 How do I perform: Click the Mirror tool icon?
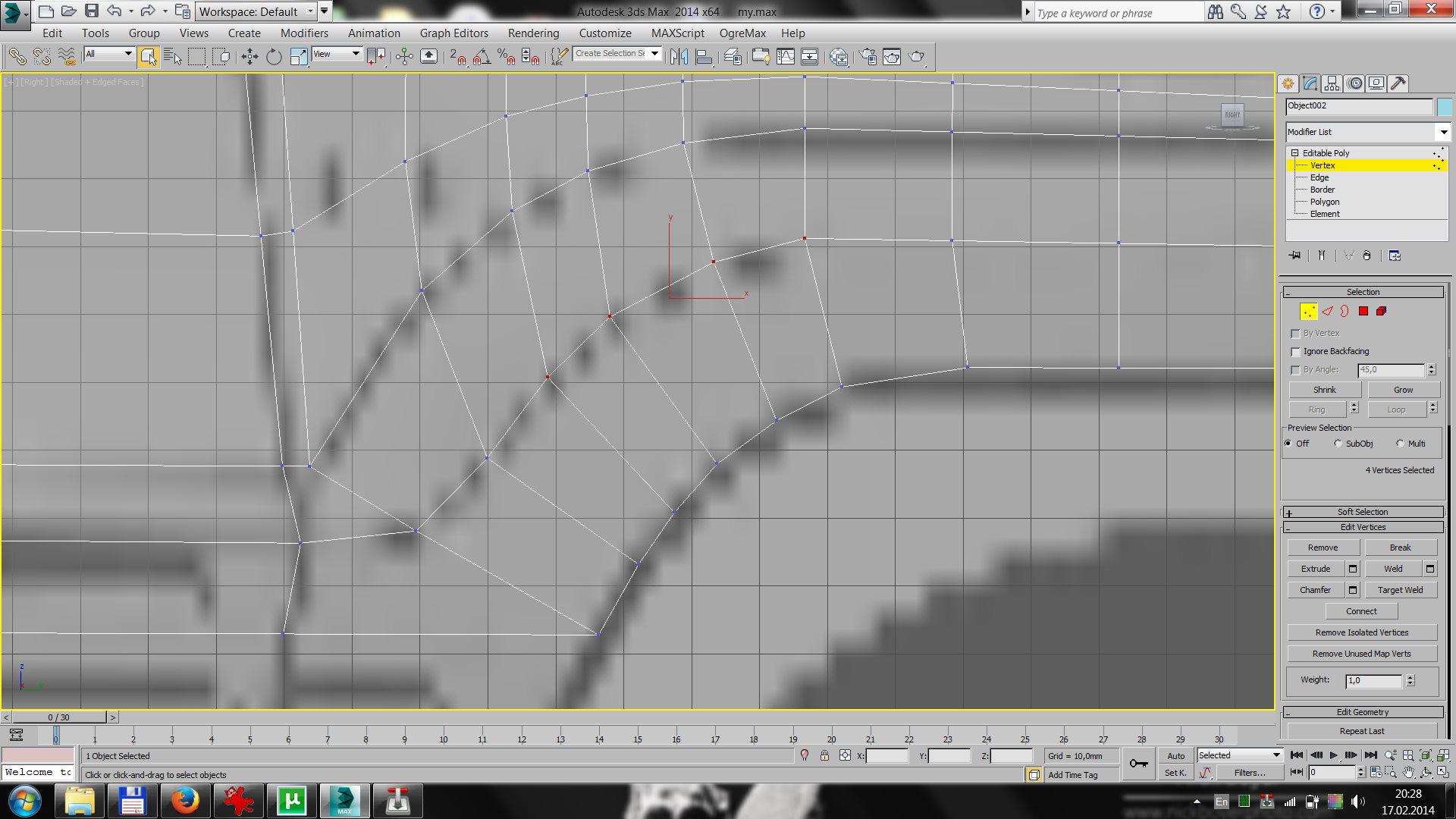[679, 57]
